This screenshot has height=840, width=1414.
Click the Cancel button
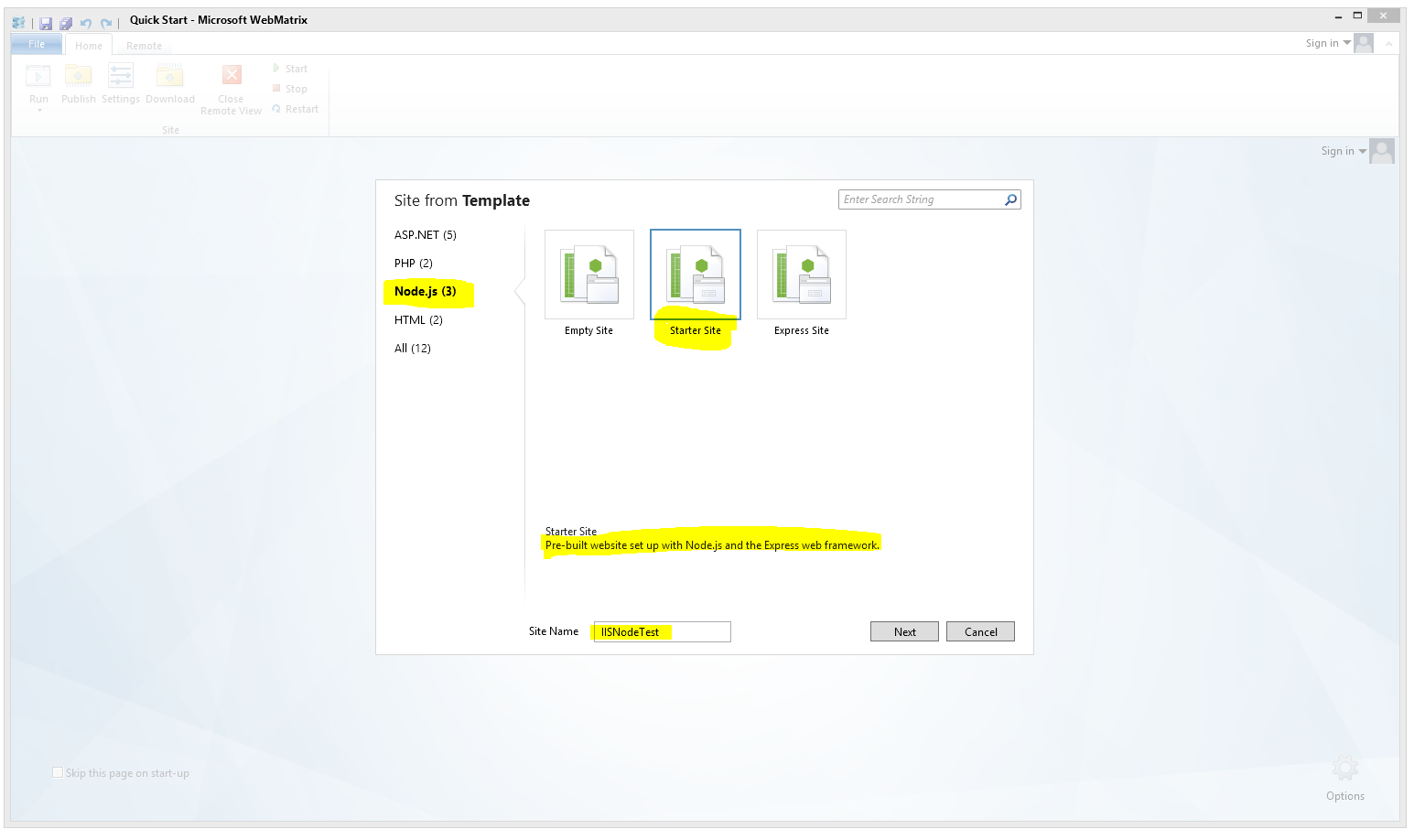click(x=980, y=631)
